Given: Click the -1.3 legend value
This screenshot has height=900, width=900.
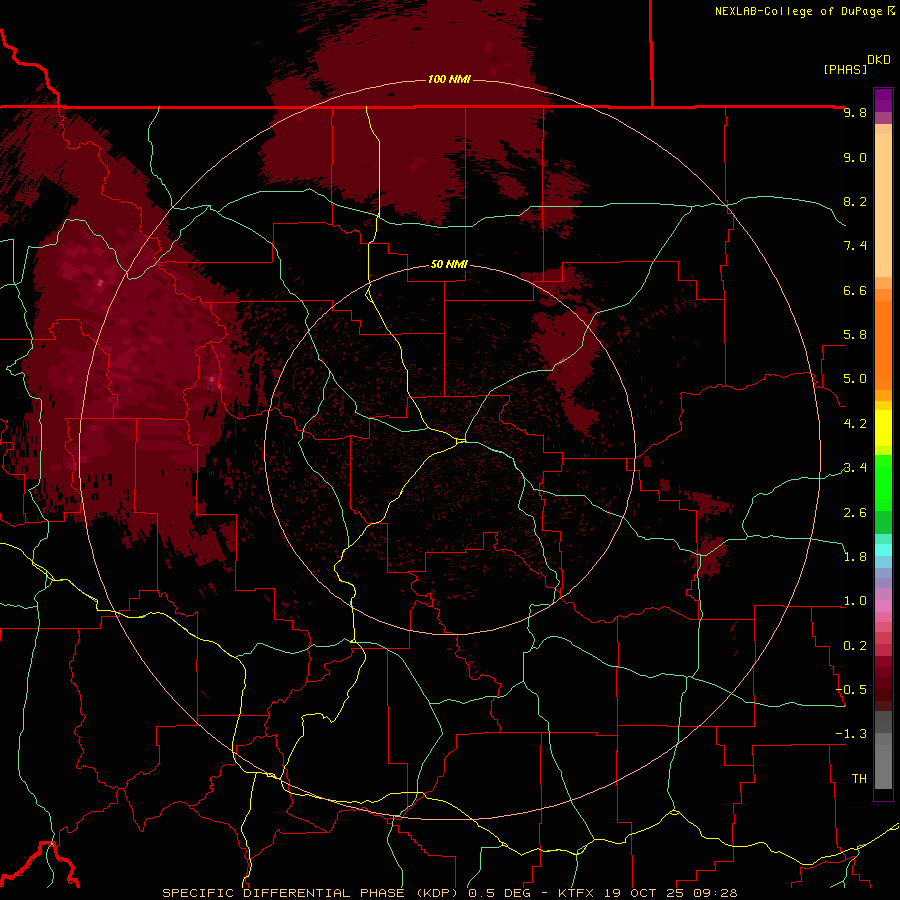Looking at the screenshot, I should coord(851,734).
